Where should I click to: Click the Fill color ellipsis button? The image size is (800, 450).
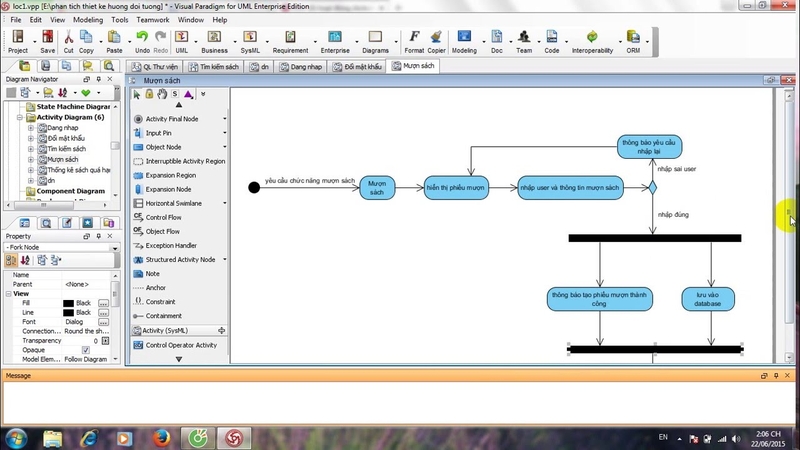103,303
